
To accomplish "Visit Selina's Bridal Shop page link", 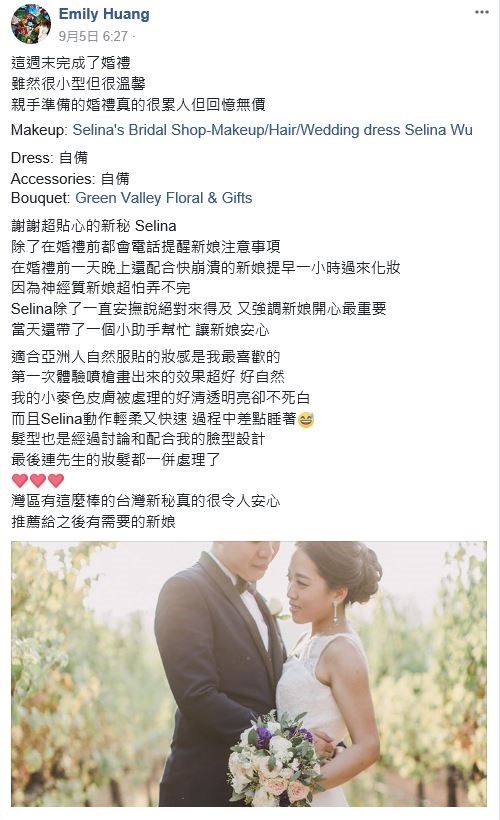I will coord(272,130).
